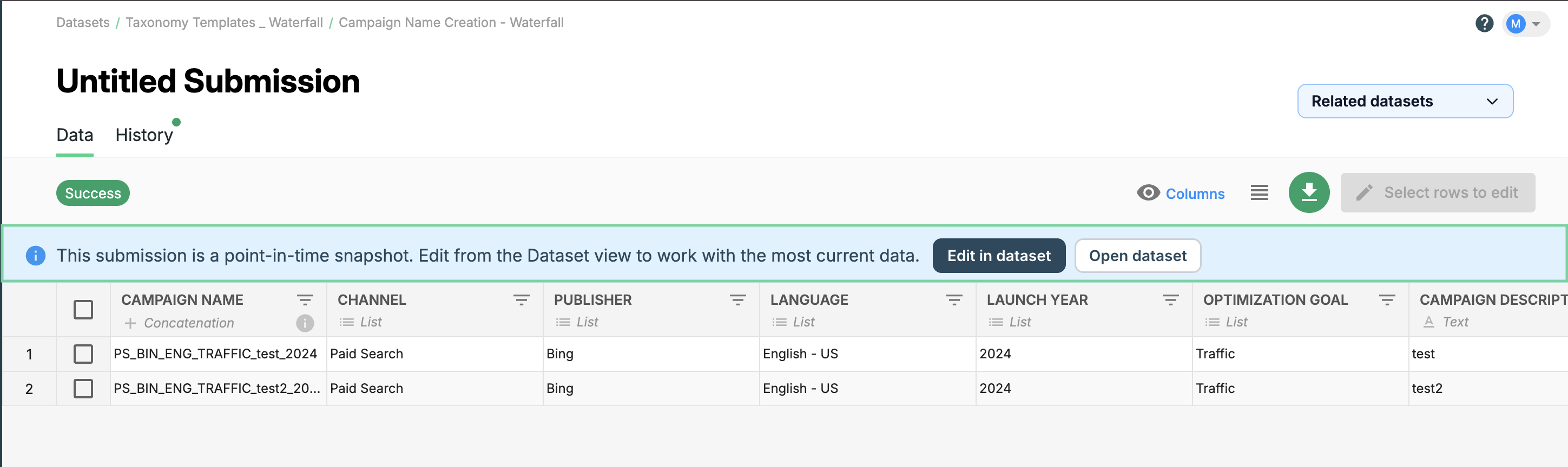Click the test description cell
The height and width of the screenshot is (467, 1568).
tap(1488, 354)
